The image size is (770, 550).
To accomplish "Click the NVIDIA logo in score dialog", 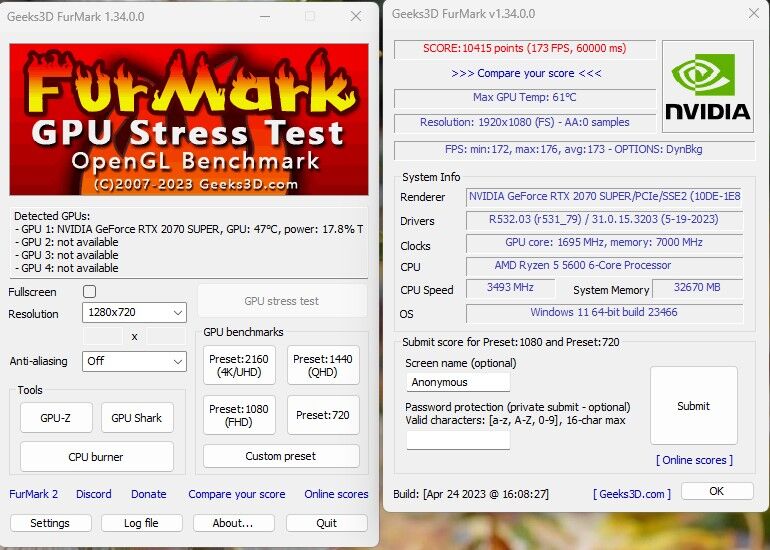I will point(708,86).
